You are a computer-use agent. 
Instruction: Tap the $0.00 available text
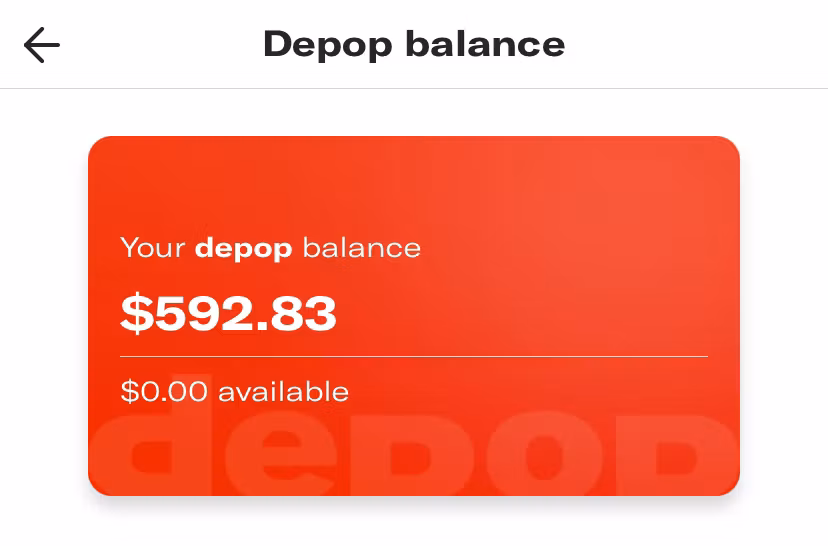coord(234,391)
